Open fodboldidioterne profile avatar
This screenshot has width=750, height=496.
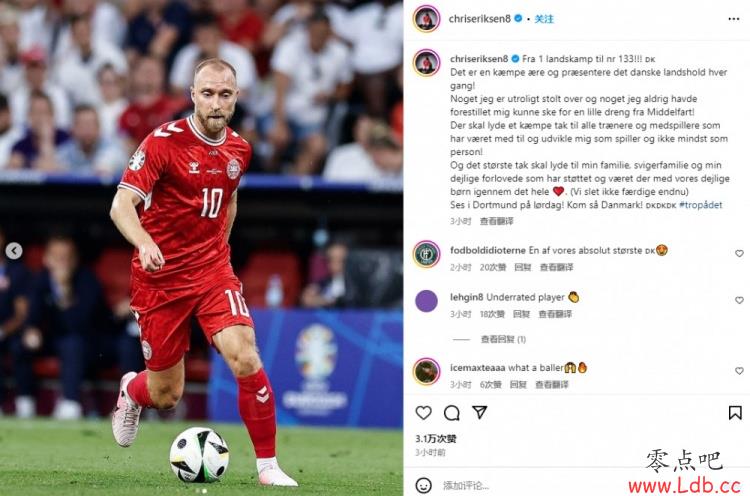tap(426, 254)
